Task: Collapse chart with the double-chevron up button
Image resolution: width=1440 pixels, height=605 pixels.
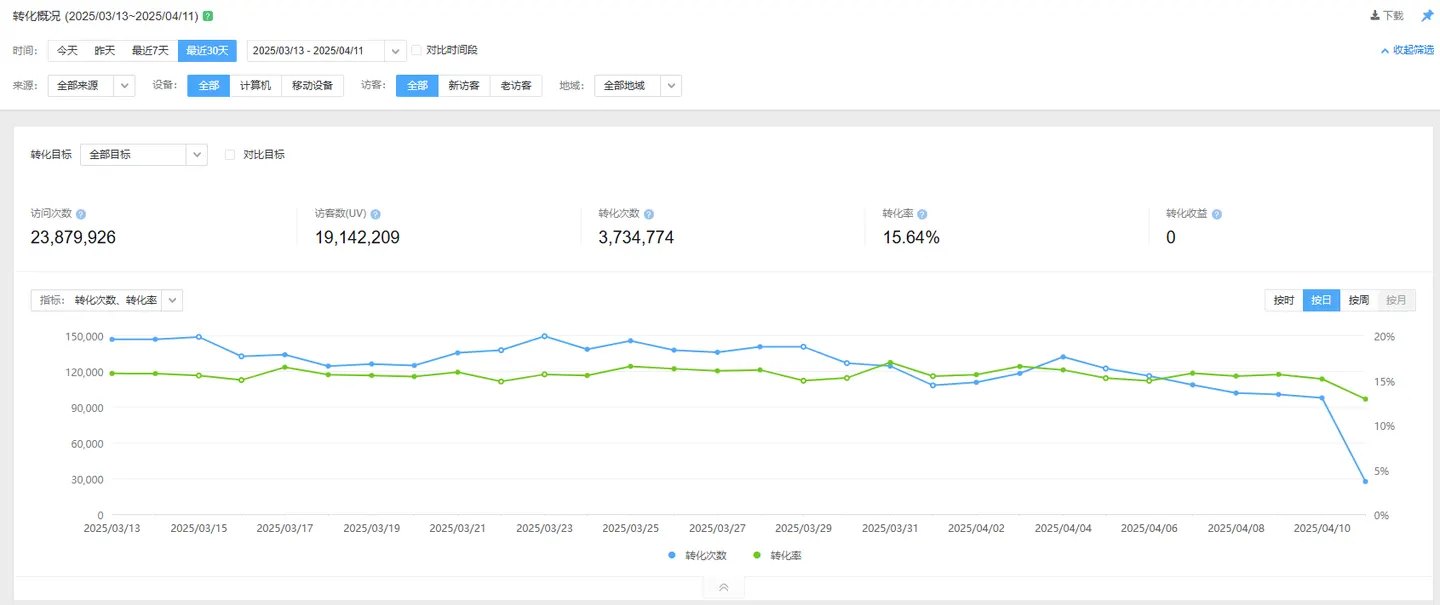Action: pos(723,588)
